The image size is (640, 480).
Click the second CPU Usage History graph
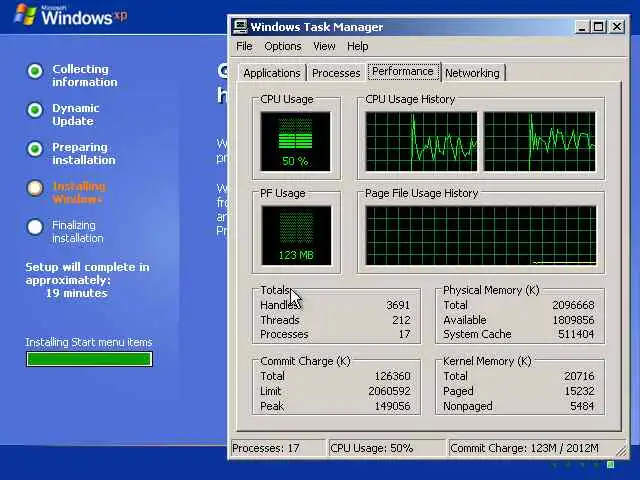pyautogui.click(x=539, y=142)
